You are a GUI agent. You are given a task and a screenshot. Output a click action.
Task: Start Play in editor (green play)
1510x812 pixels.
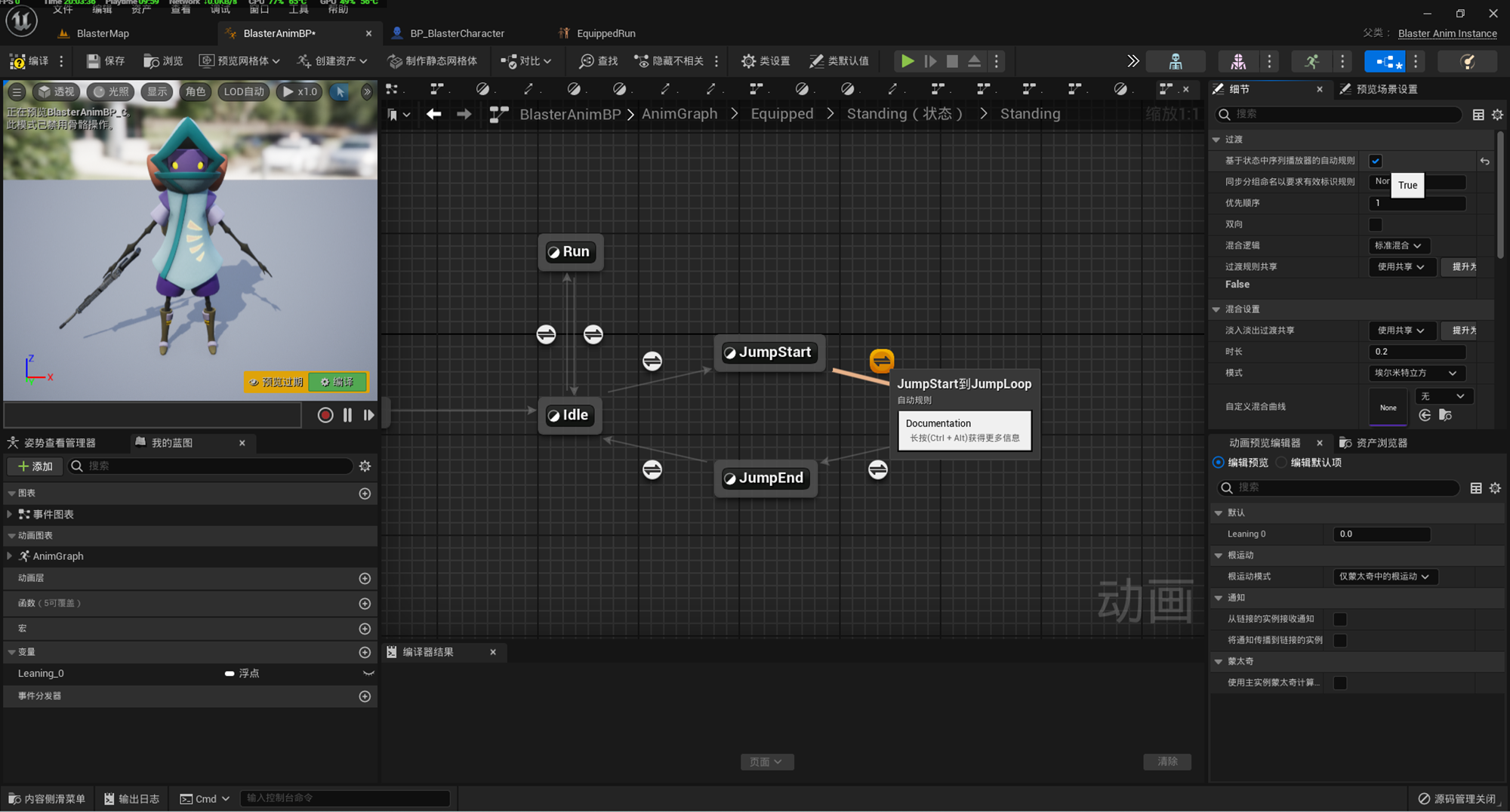(x=908, y=61)
